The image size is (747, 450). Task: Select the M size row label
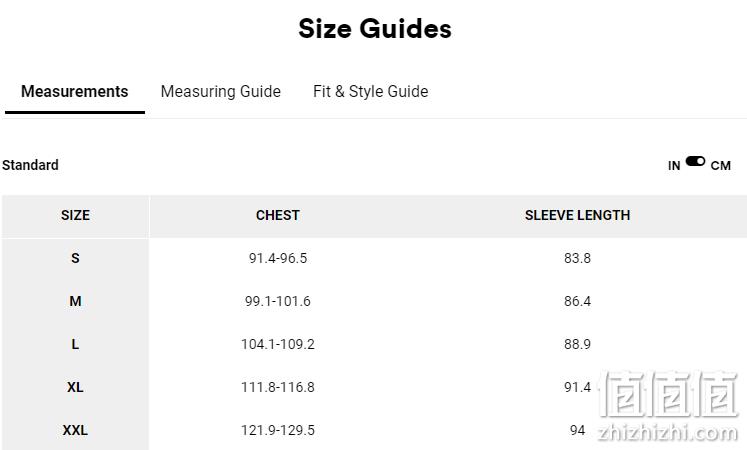75,301
